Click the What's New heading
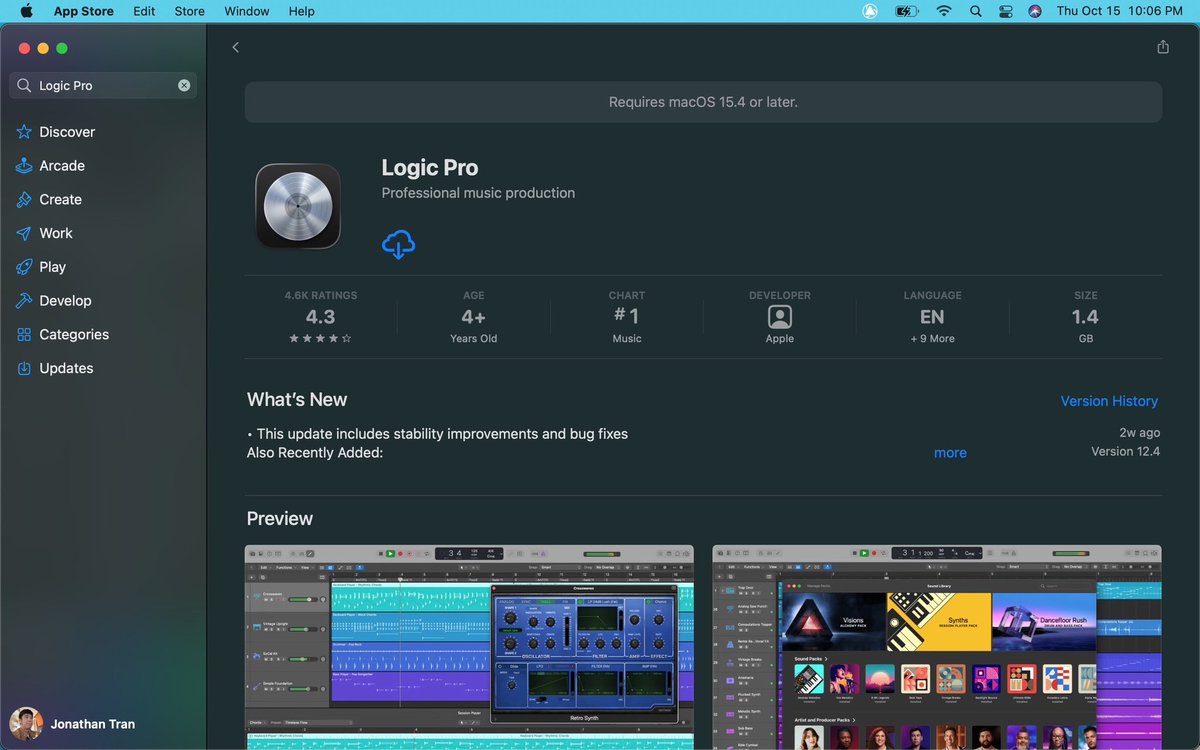Viewport: 1200px width, 750px height. [297, 400]
